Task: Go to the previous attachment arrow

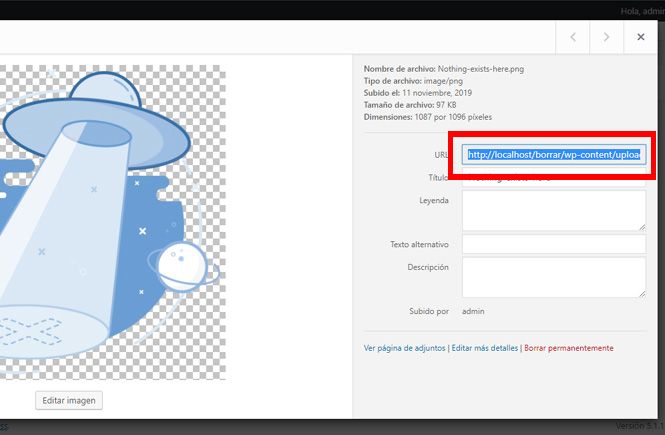Action: pyautogui.click(x=572, y=37)
